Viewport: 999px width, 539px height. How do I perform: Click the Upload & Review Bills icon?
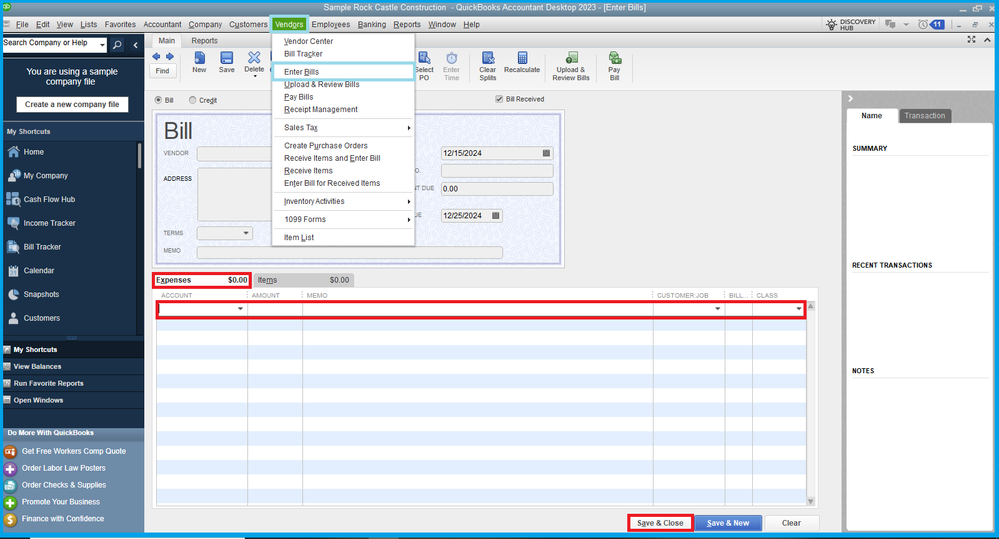[x=571, y=58]
